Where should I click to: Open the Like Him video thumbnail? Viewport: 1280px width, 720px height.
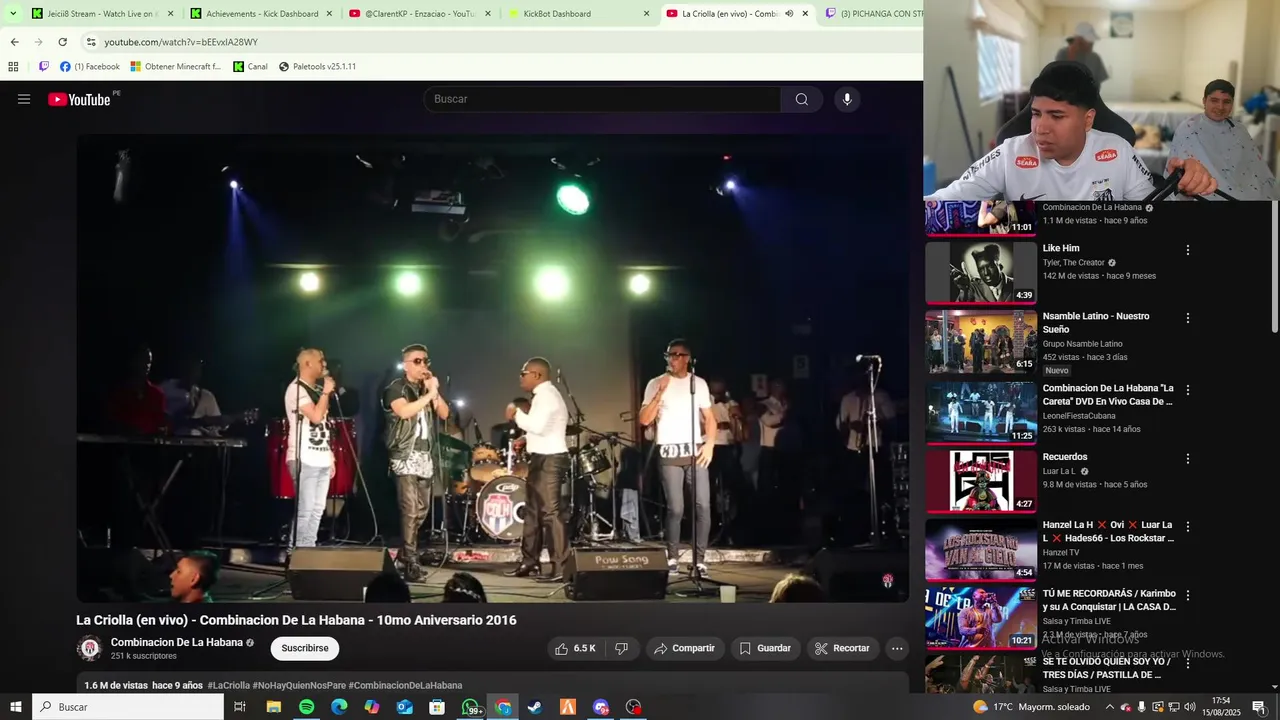(981, 272)
